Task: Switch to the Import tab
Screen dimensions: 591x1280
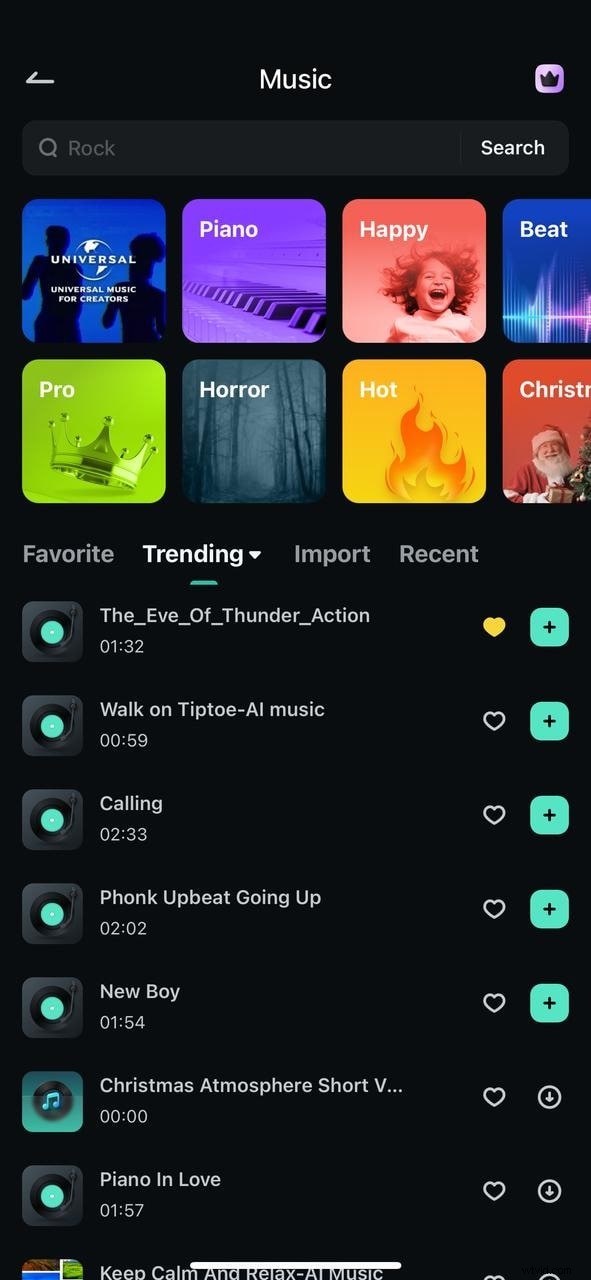Action: (x=332, y=554)
